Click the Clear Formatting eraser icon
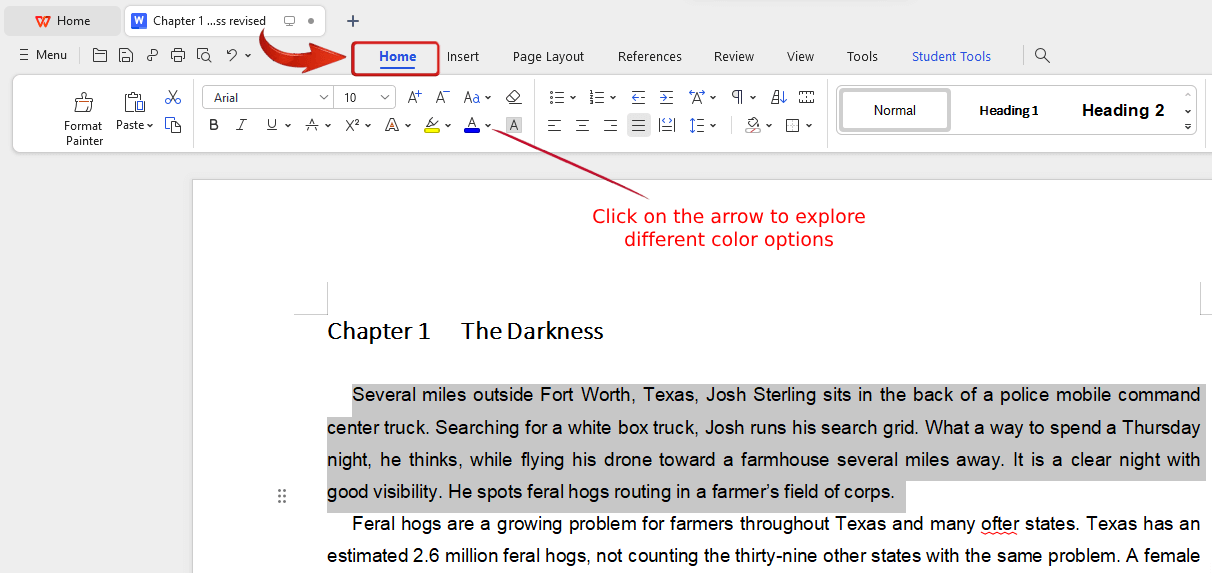Screen dimensions: 1212x573 click(514, 97)
